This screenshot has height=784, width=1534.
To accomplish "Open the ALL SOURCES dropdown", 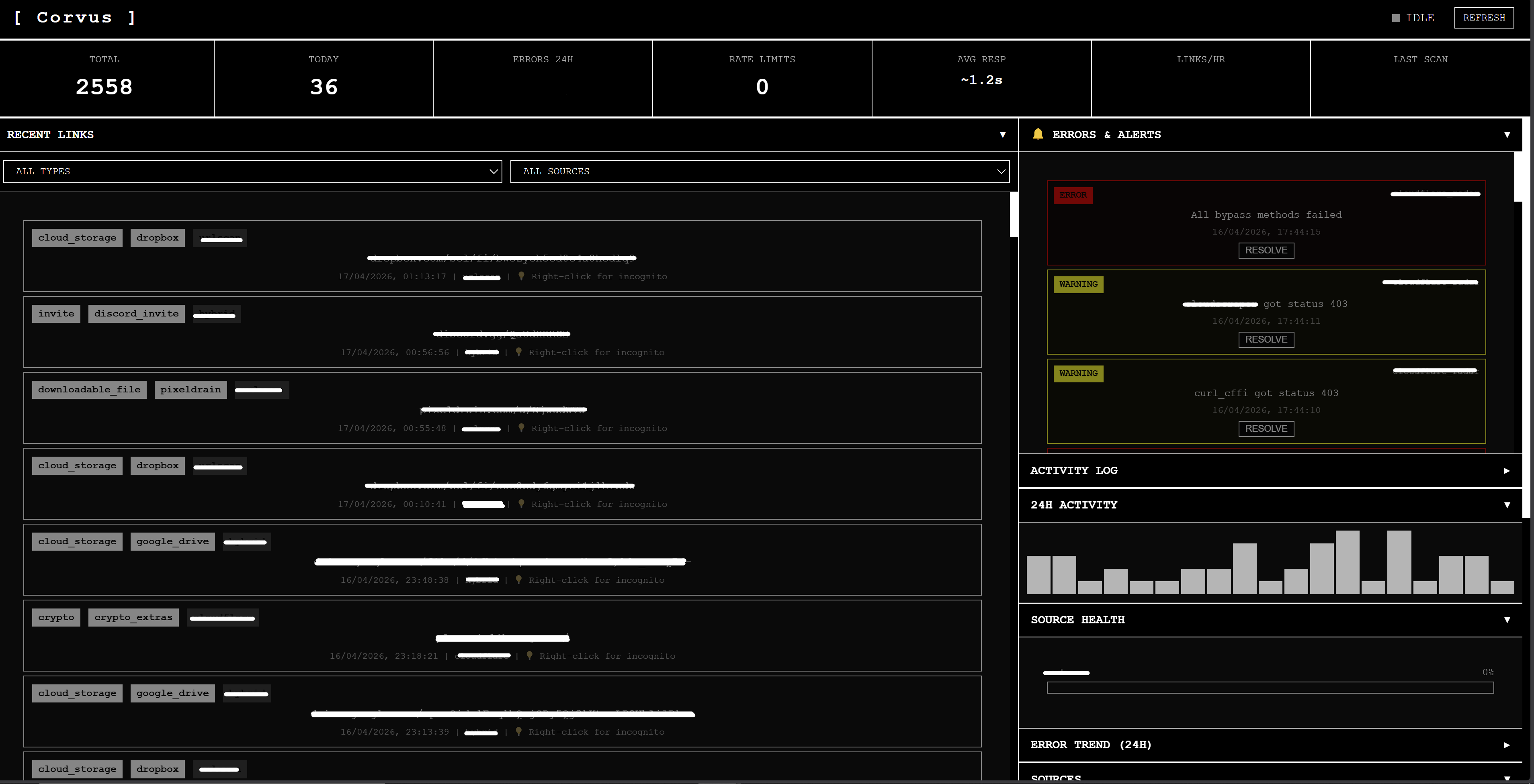I will click(x=760, y=171).
